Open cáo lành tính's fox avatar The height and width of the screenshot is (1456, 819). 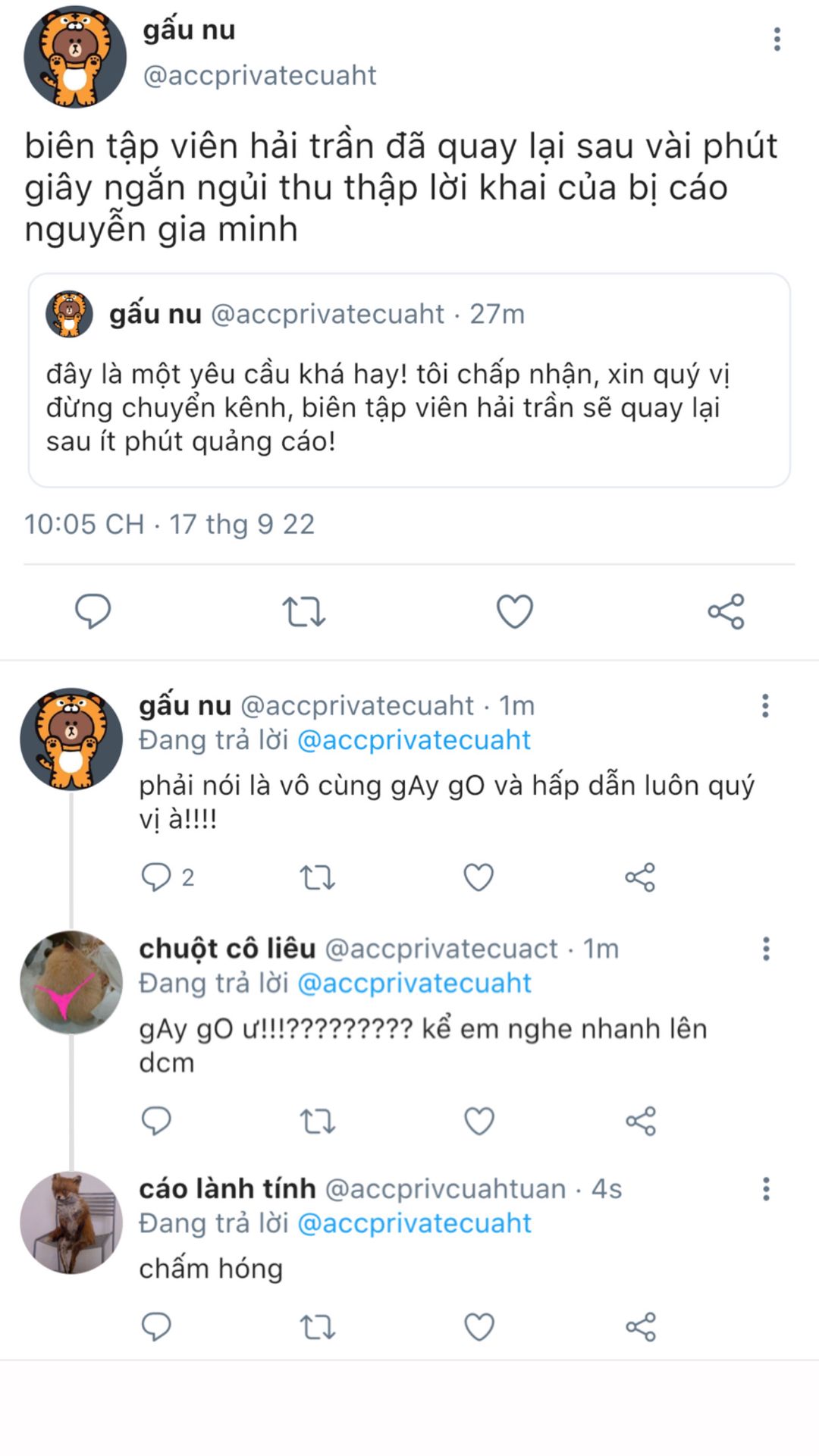(71, 1222)
